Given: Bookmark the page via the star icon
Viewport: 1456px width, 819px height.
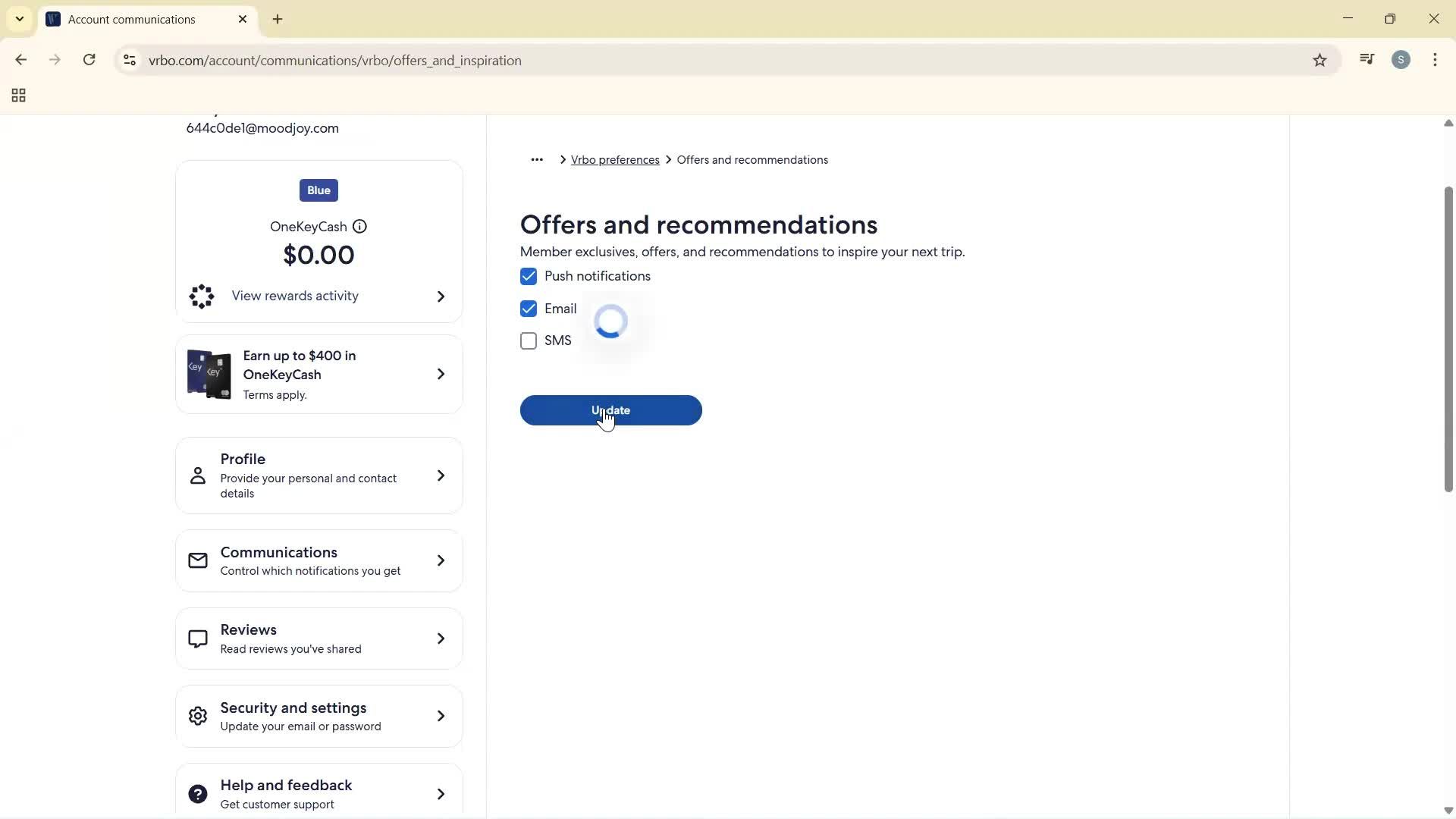Looking at the screenshot, I should [x=1319, y=60].
